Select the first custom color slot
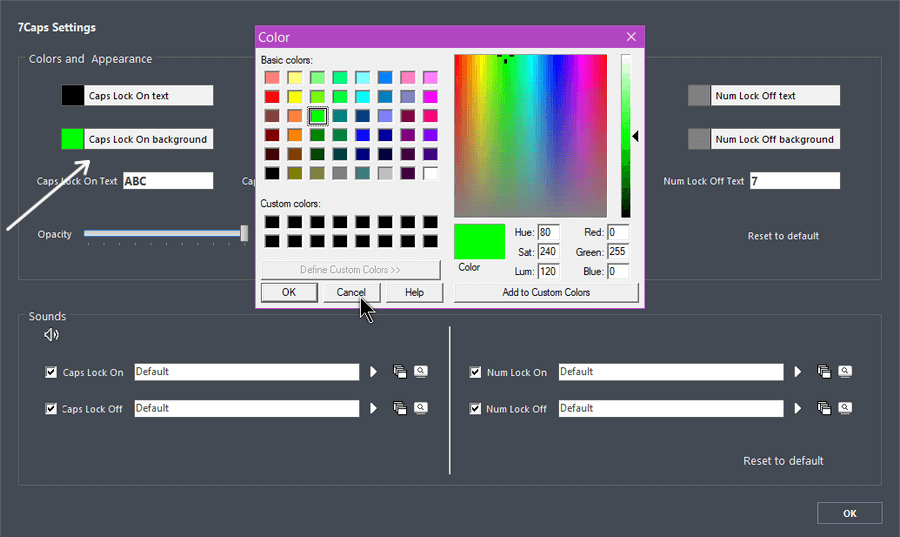The width and height of the screenshot is (900, 537). pos(272,222)
